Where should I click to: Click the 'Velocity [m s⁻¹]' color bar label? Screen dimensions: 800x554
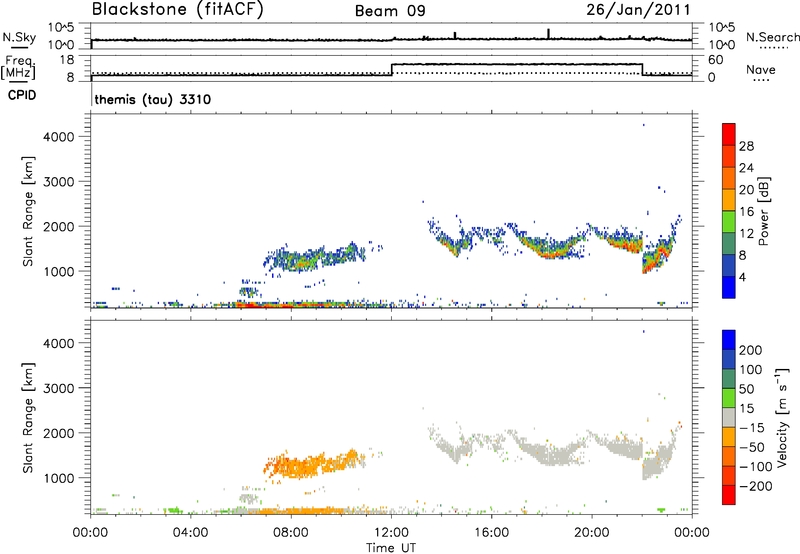click(x=782, y=417)
